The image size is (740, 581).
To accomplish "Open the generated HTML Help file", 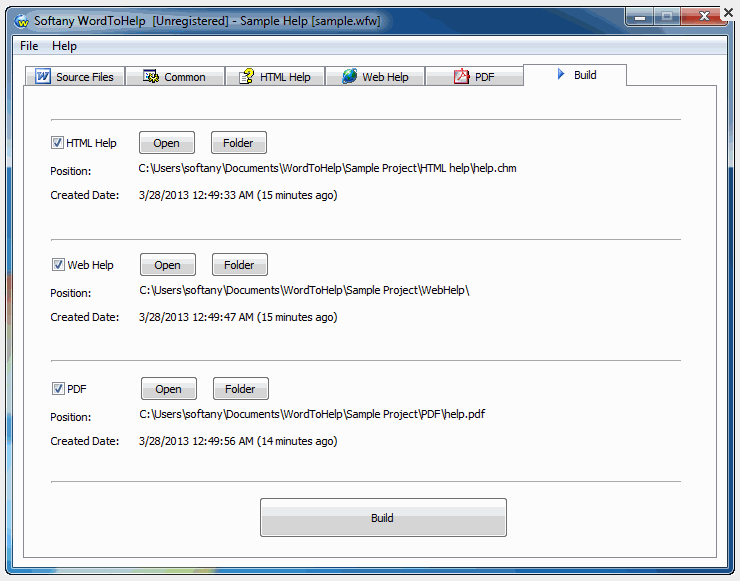I will pyautogui.click(x=166, y=143).
